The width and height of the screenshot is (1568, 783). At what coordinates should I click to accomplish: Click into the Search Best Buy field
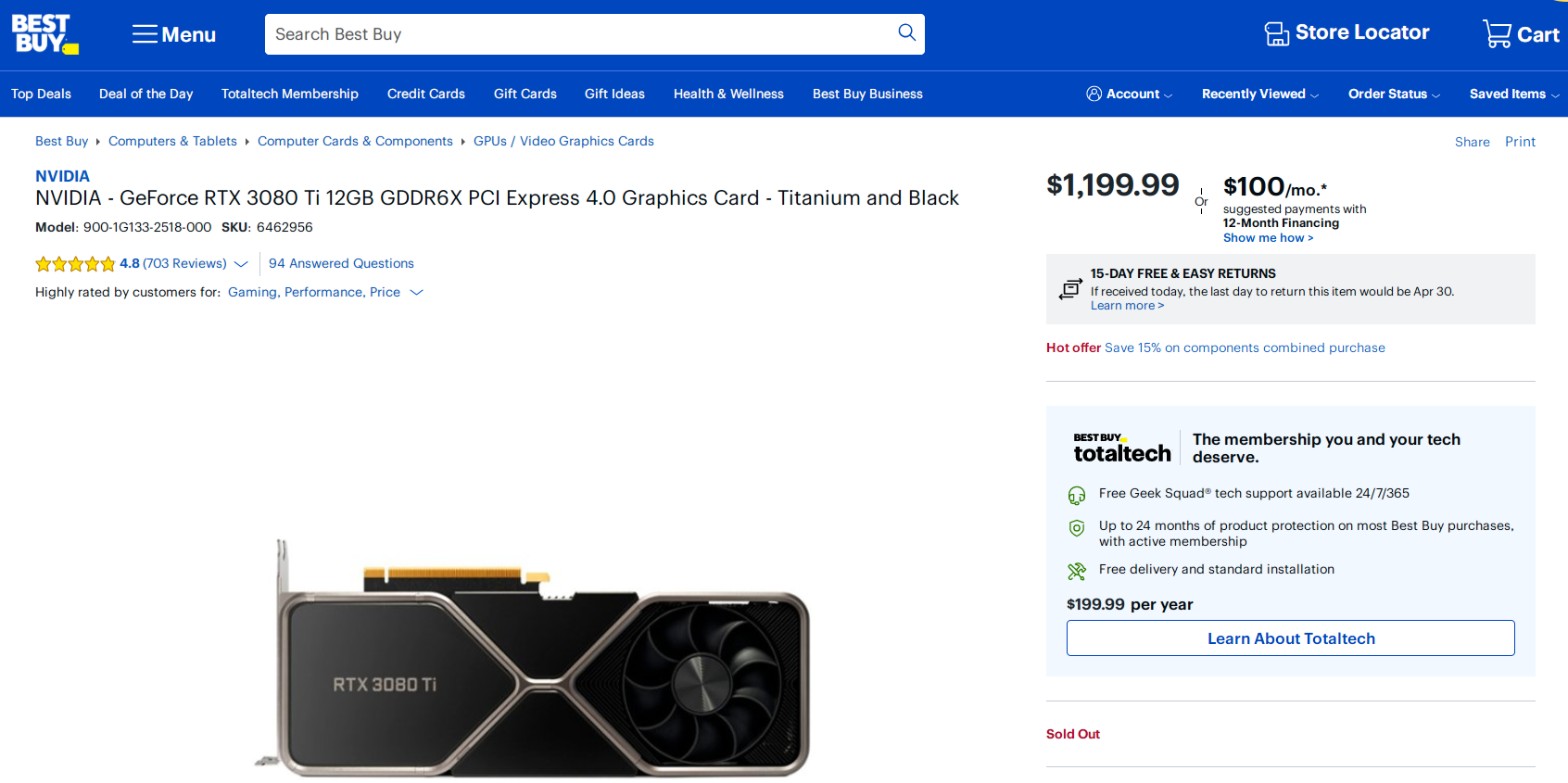[575, 34]
